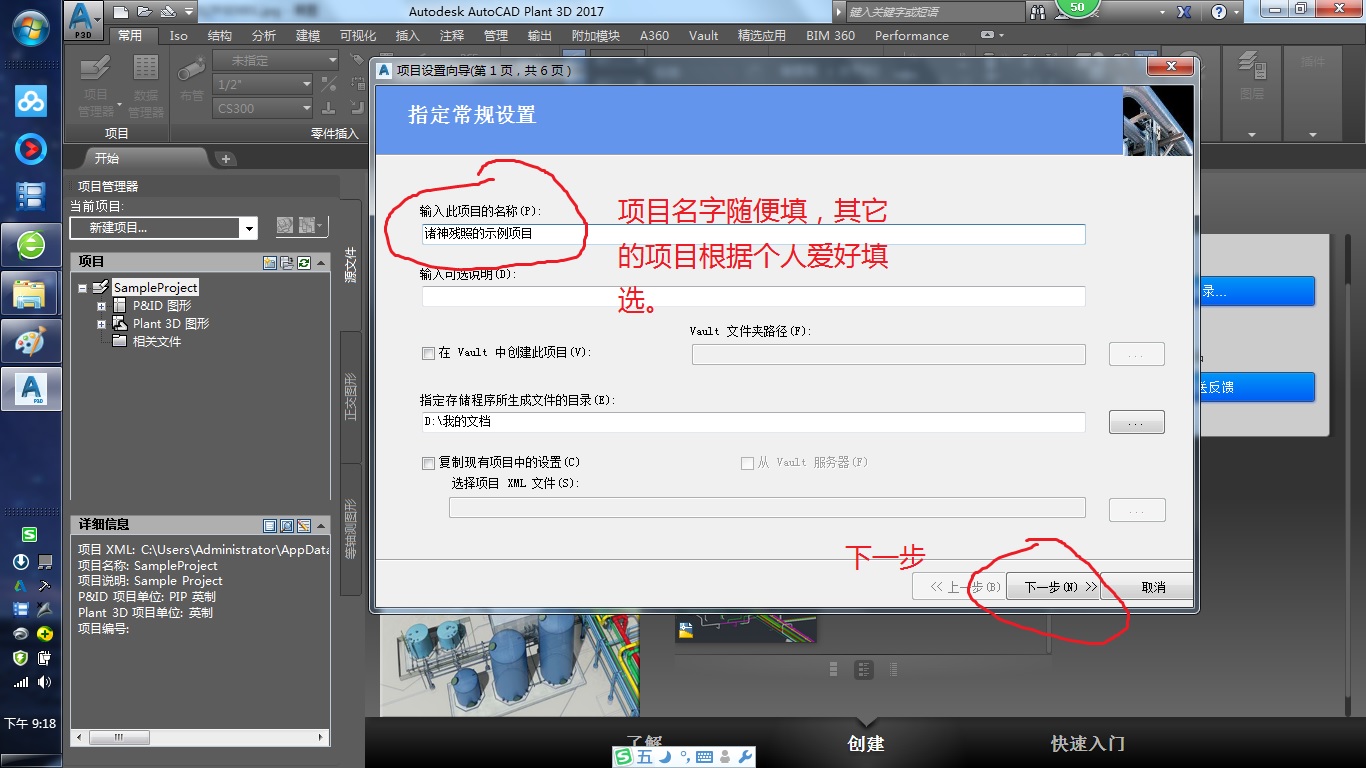Image resolution: width=1366 pixels, height=768 pixels.
Task: Click the volume speaker icon in system tray
Action: pyautogui.click(x=44, y=682)
